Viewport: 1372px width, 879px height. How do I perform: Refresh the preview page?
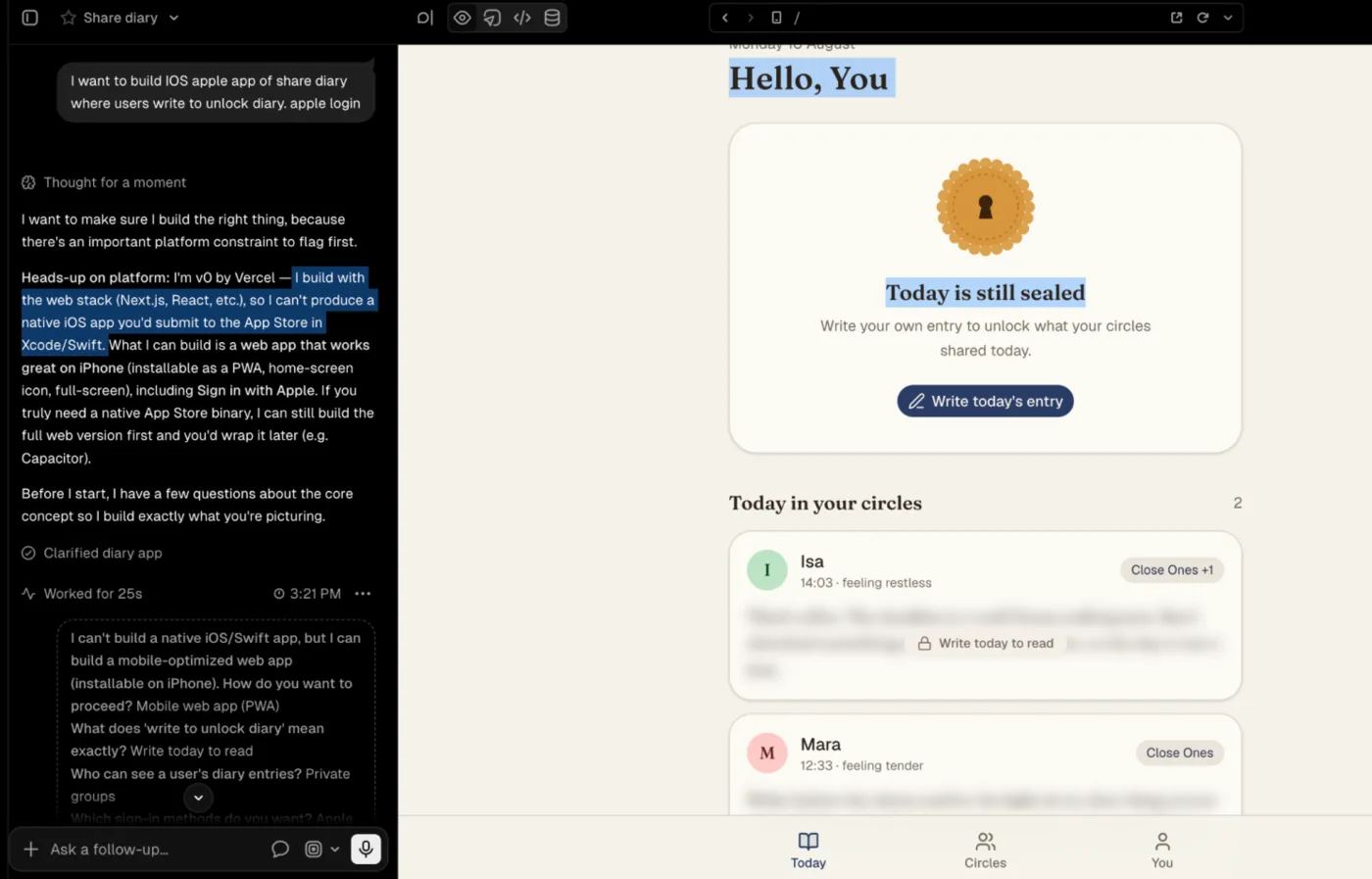(x=1202, y=18)
